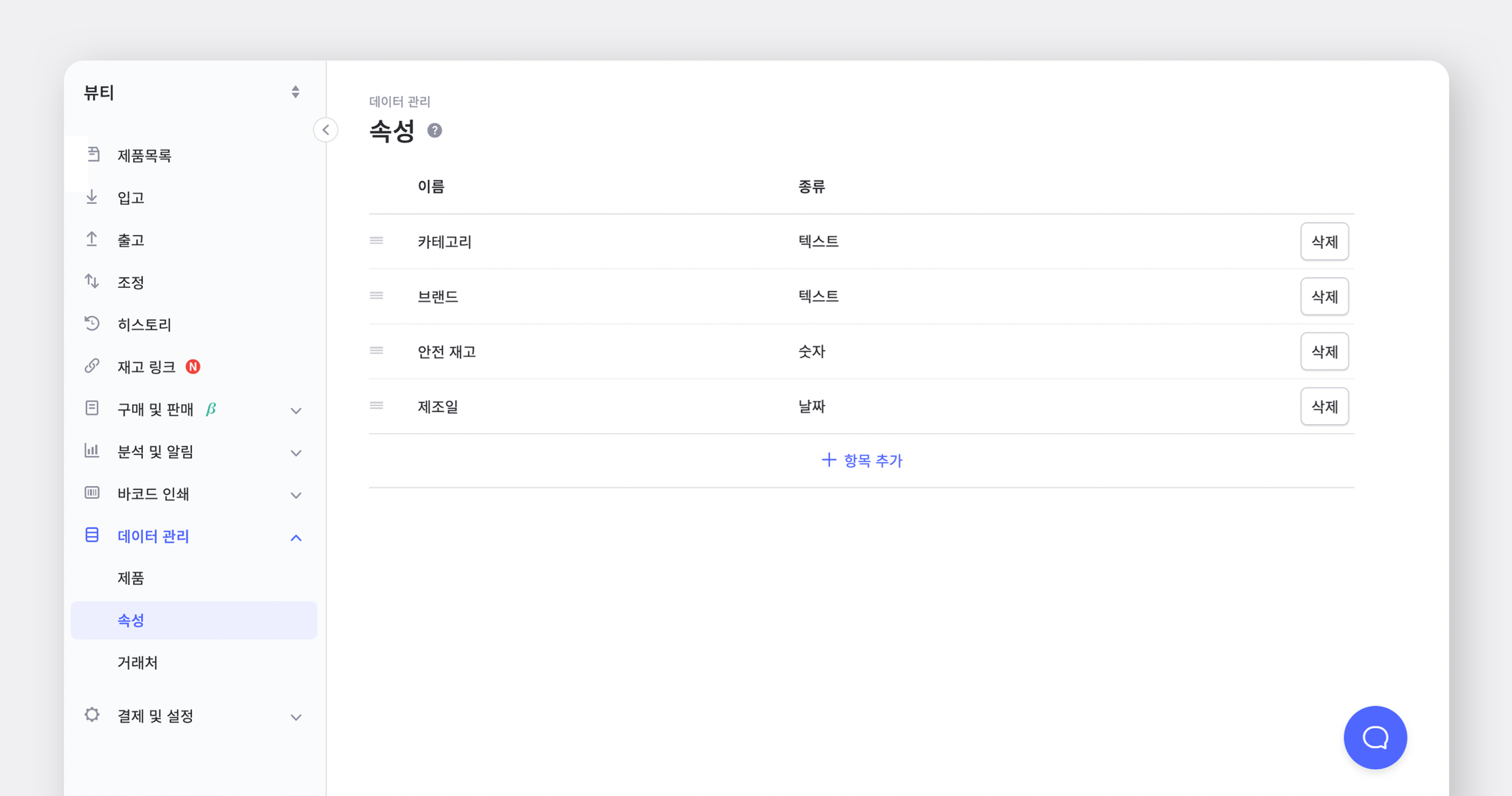This screenshot has height=796, width=1512.
Task: Collapse the sidebar with the arrow button
Action: click(326, 130)
